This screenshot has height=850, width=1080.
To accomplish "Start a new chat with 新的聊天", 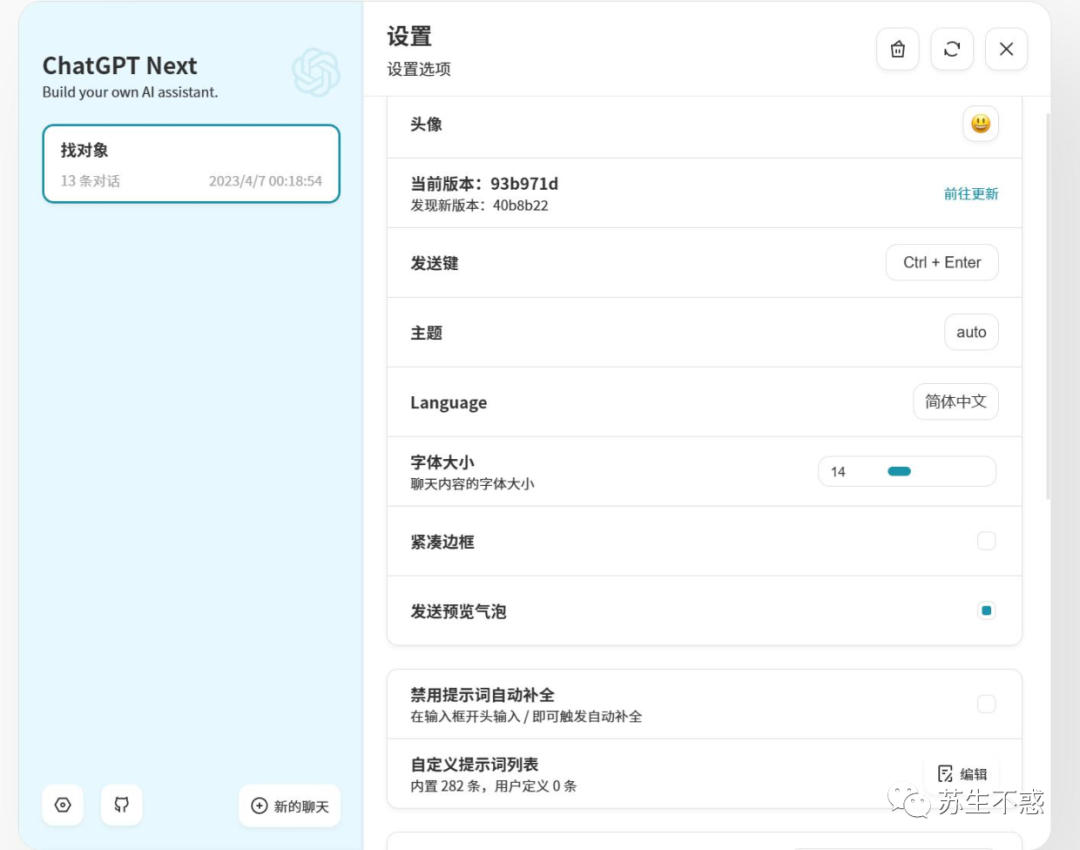I will coord(290,805).
